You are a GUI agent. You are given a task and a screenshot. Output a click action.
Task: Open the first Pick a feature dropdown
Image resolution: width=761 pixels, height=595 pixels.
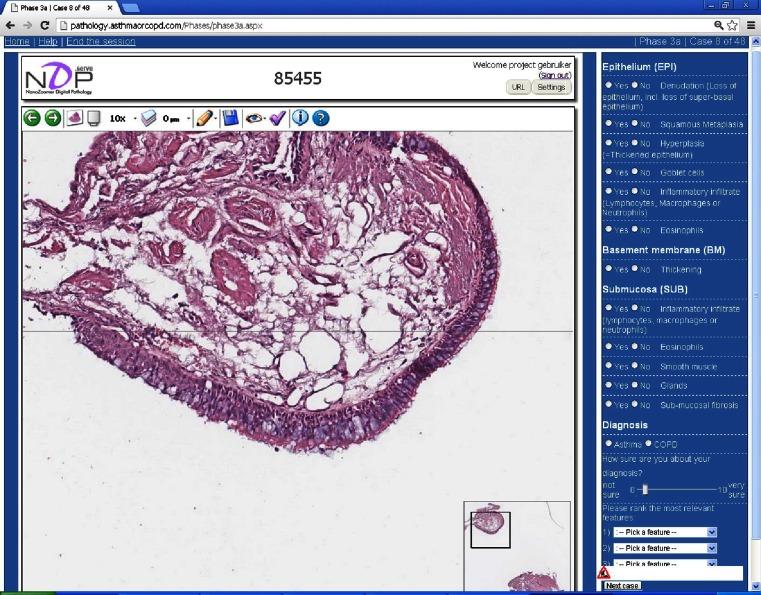[x=664, y=532]
